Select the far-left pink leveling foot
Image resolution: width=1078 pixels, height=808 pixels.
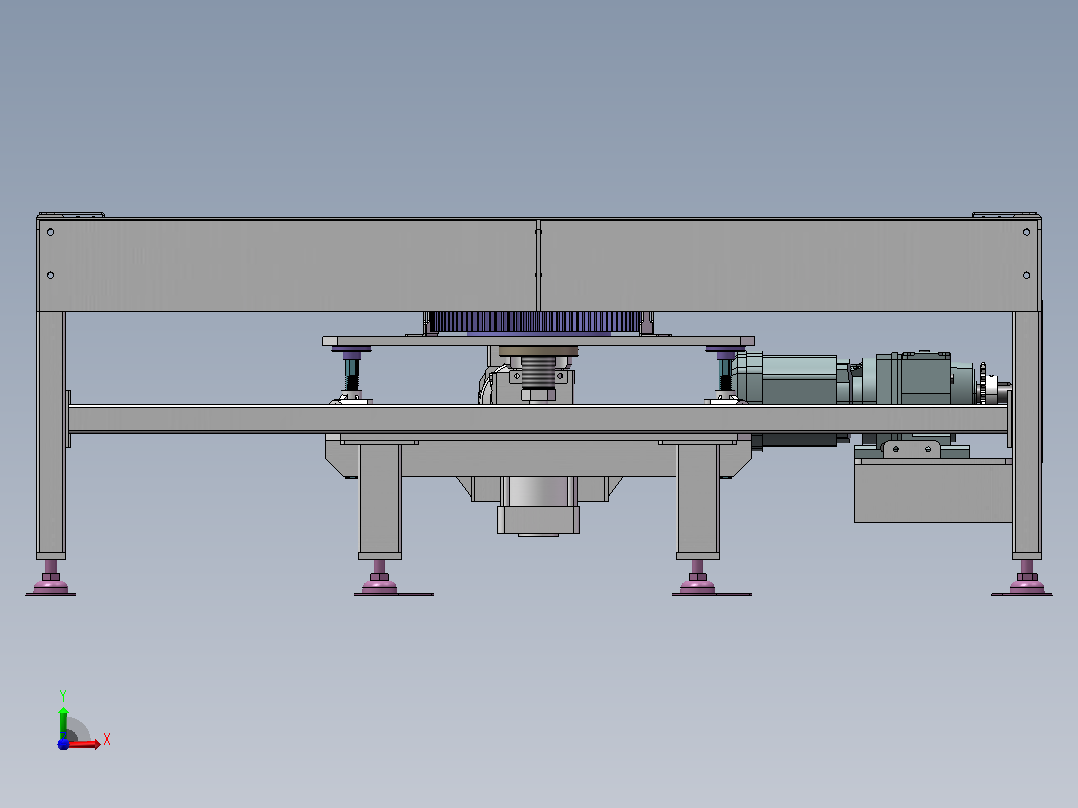[51, 578]
